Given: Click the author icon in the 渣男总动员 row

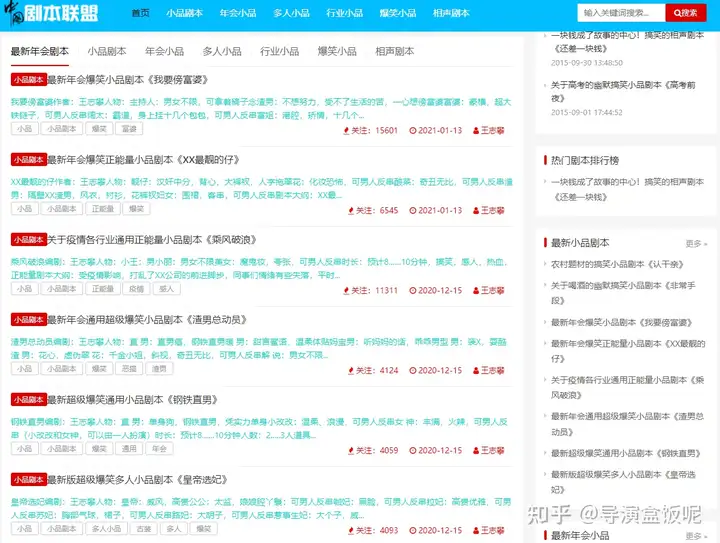Looking at the screenshot, I should (476, 370).
